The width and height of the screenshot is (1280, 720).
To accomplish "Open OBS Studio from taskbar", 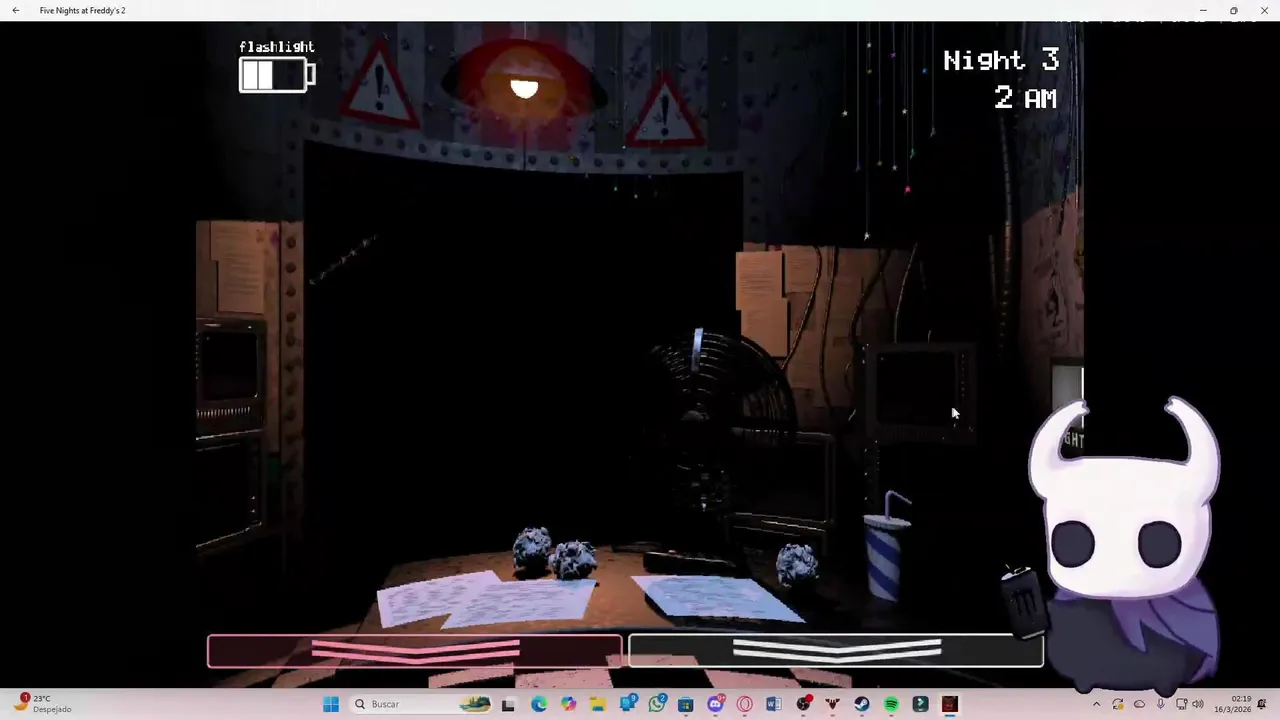I will click(803, 703).
